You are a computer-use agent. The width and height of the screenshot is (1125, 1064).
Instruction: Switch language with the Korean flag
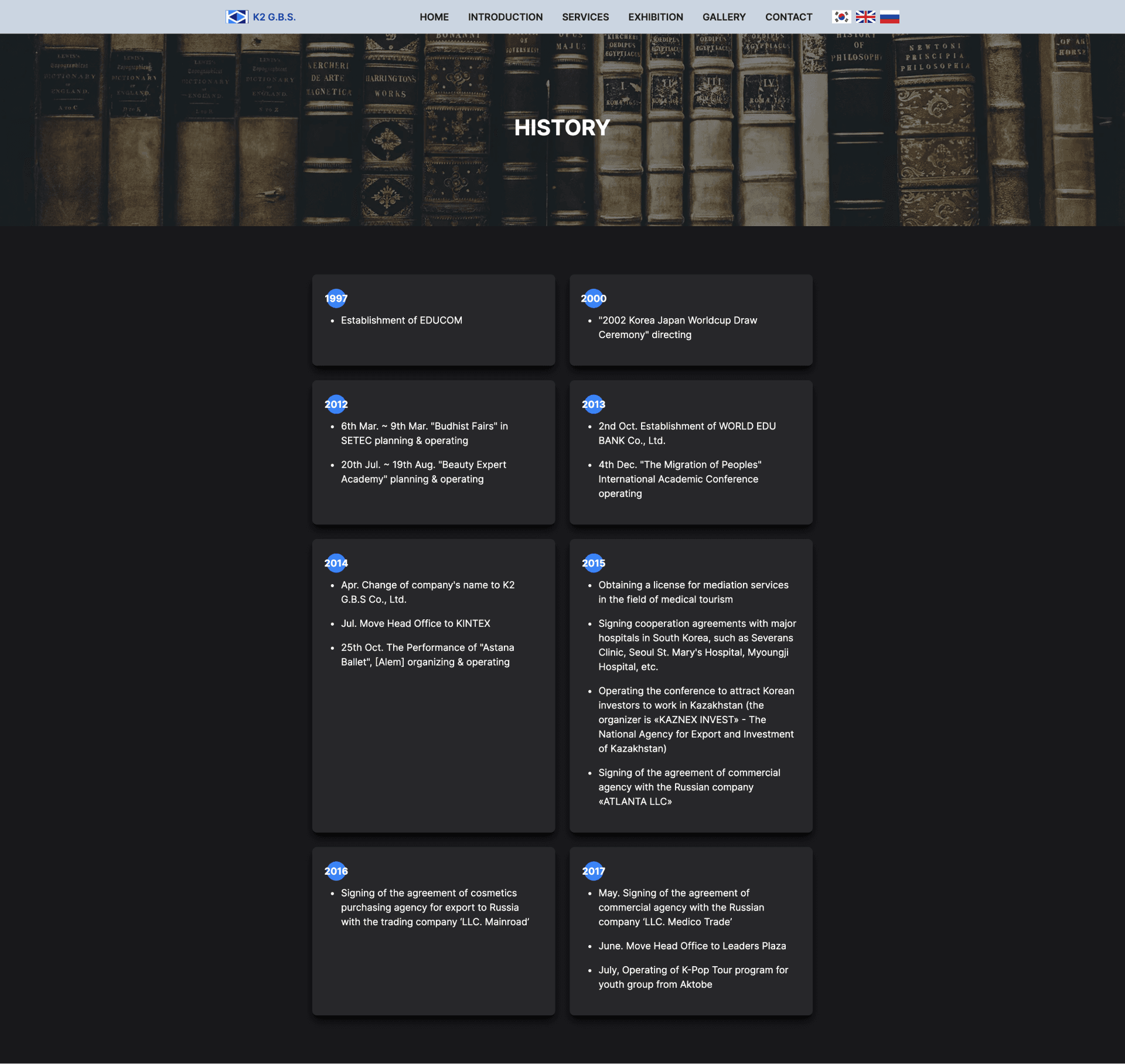(x=841, y=17)
